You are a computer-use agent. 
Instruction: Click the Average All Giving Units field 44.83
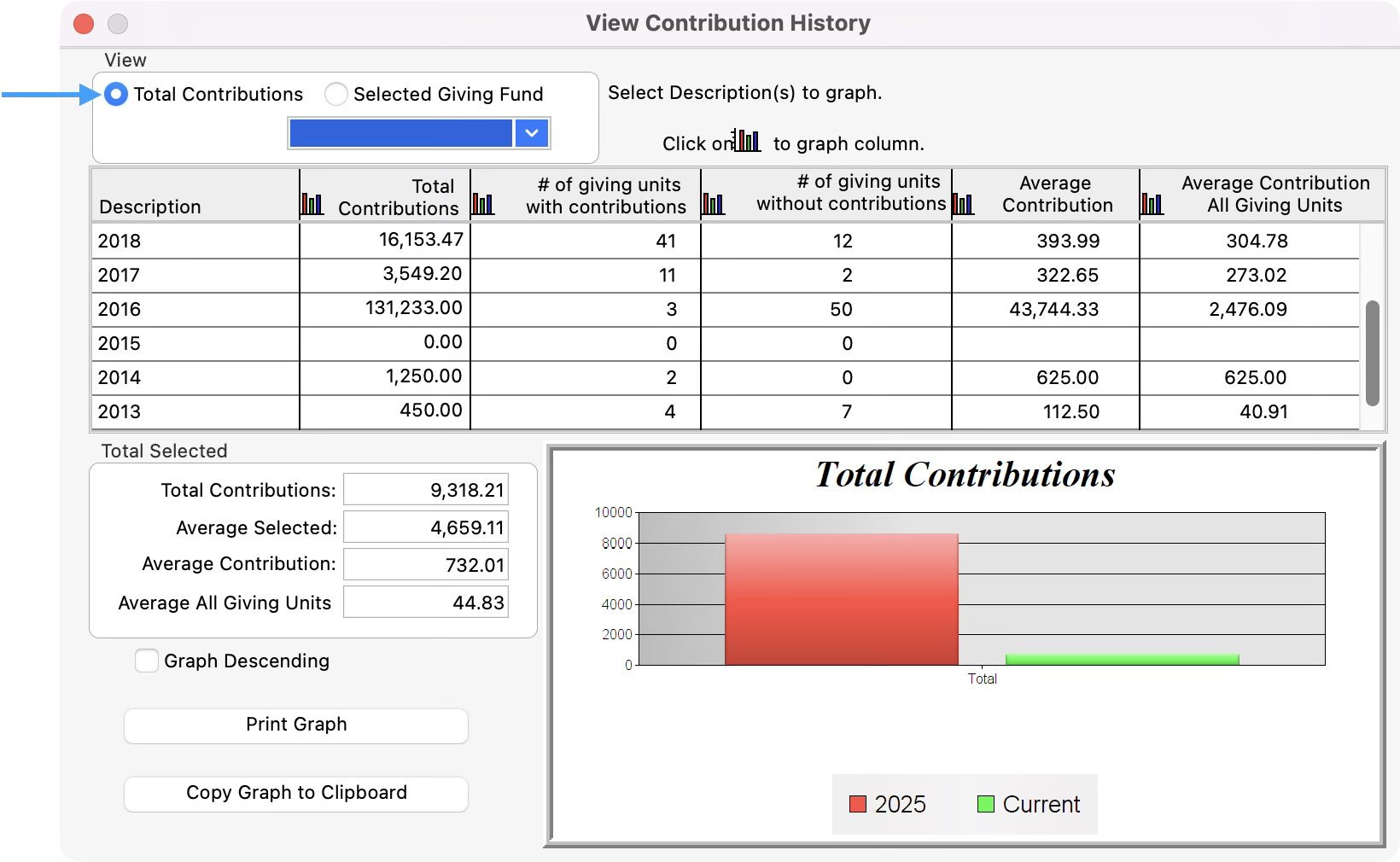click(426, 603)
